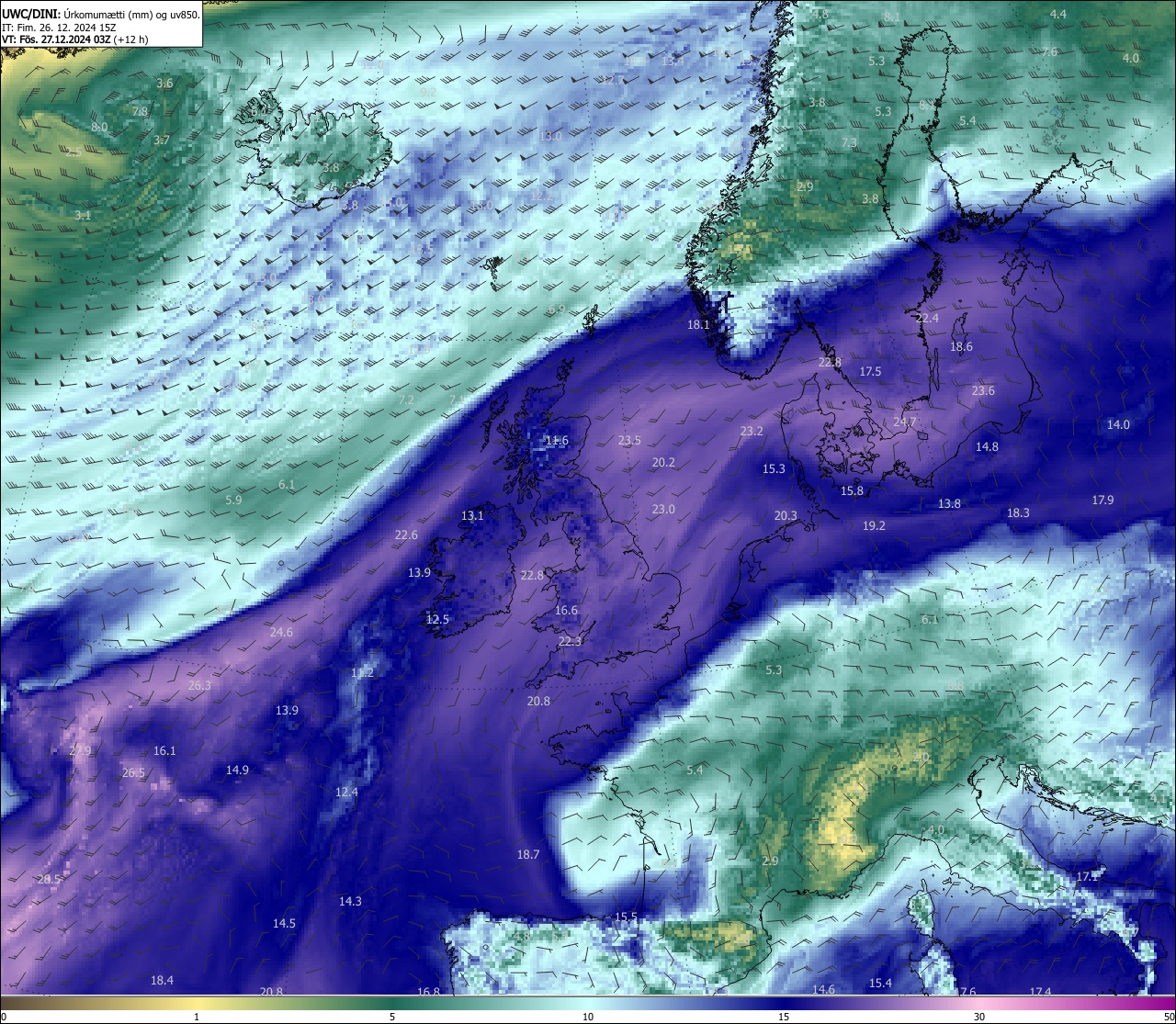The width and height of the screenshot is (1176, 1024).
Task: Click the 17.9 value on the map
Action: (x=1102, y=500)
